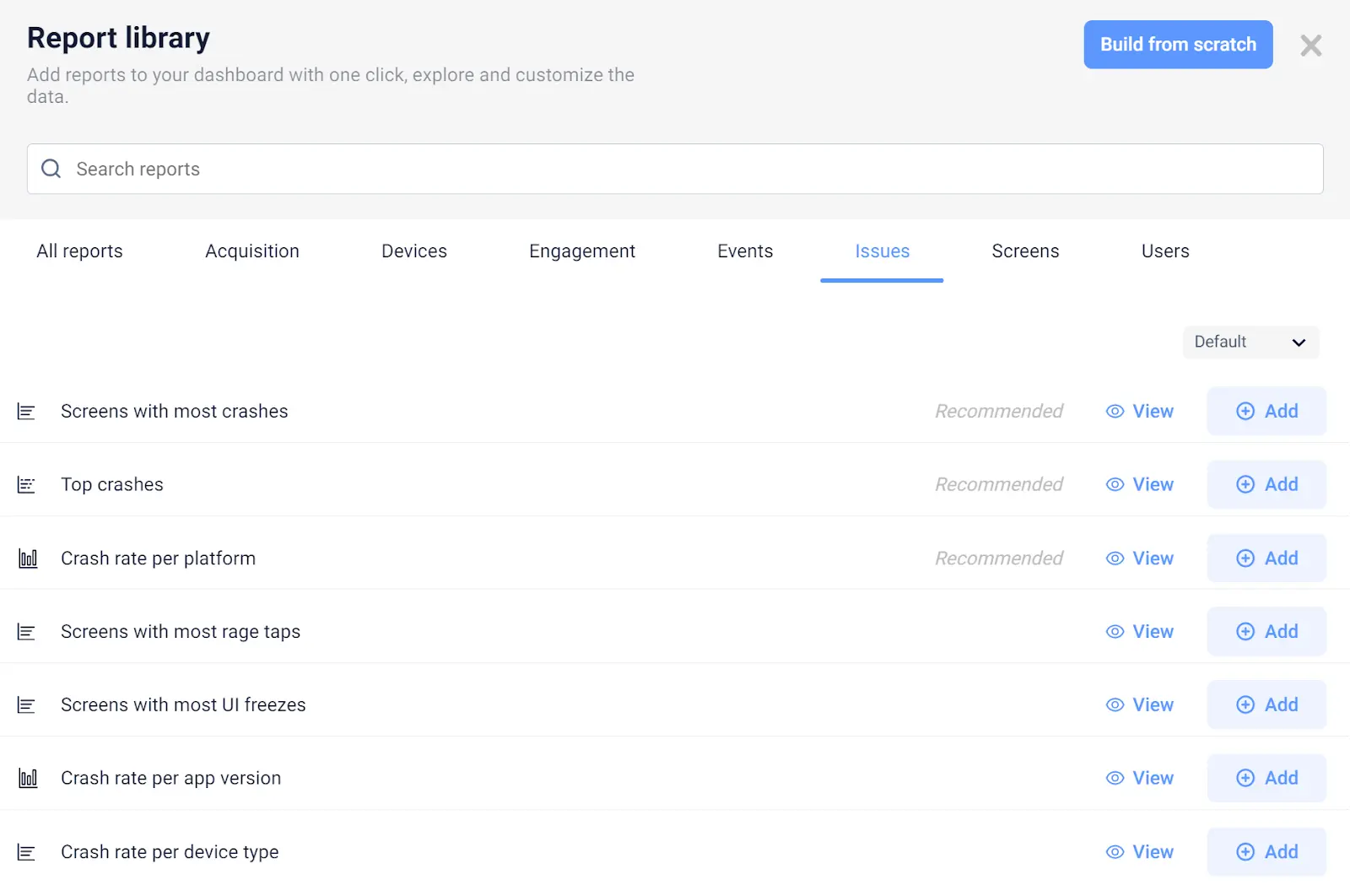Image resolution: width=1350 pixels, height=896 pixels.
Task: Click the chart icon beside Crash rate per device type
Action: [x=26, y=852]
